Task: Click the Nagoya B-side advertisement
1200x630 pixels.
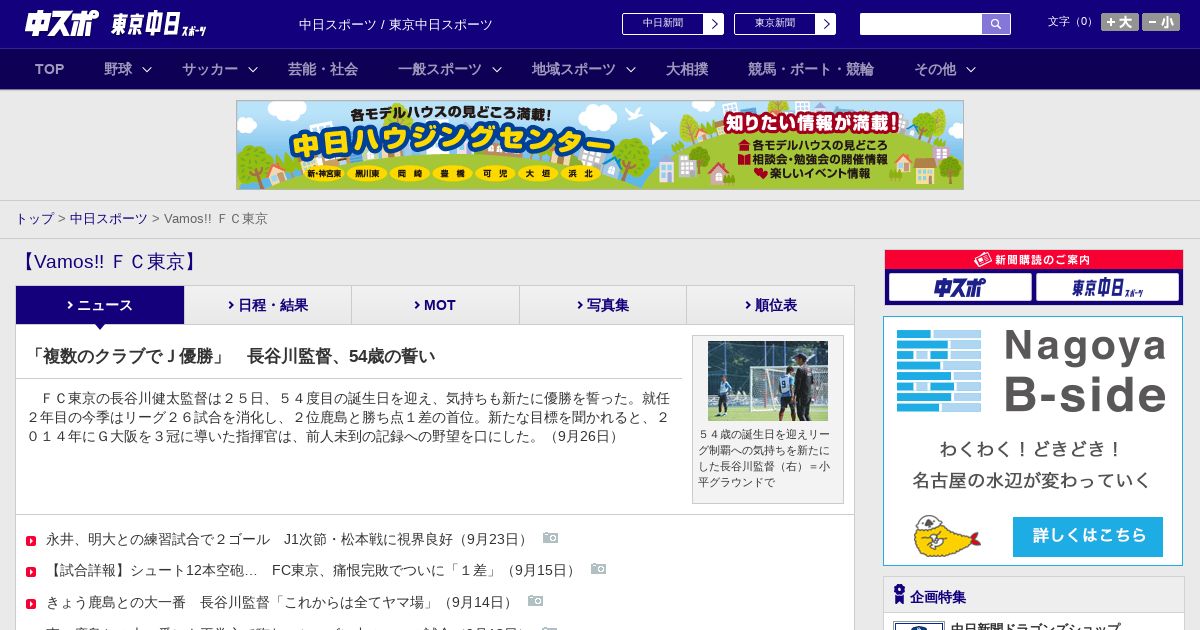Action: [1033, 441]
